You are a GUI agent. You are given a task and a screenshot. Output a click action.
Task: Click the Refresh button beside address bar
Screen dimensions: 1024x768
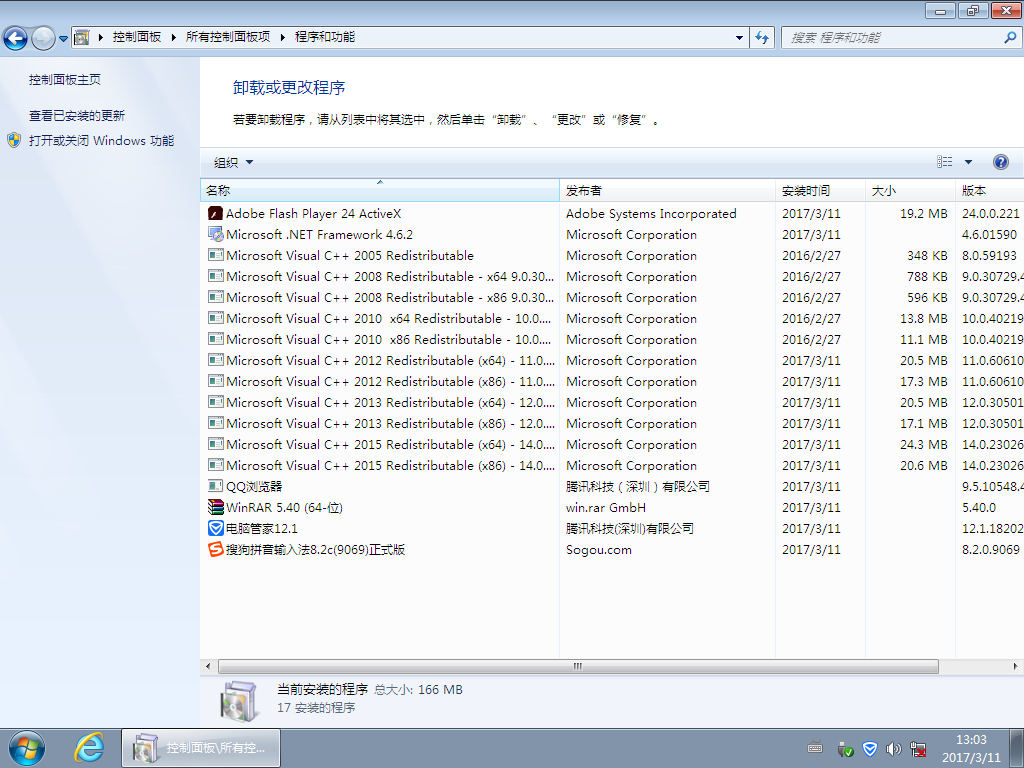tap(762, 37)
